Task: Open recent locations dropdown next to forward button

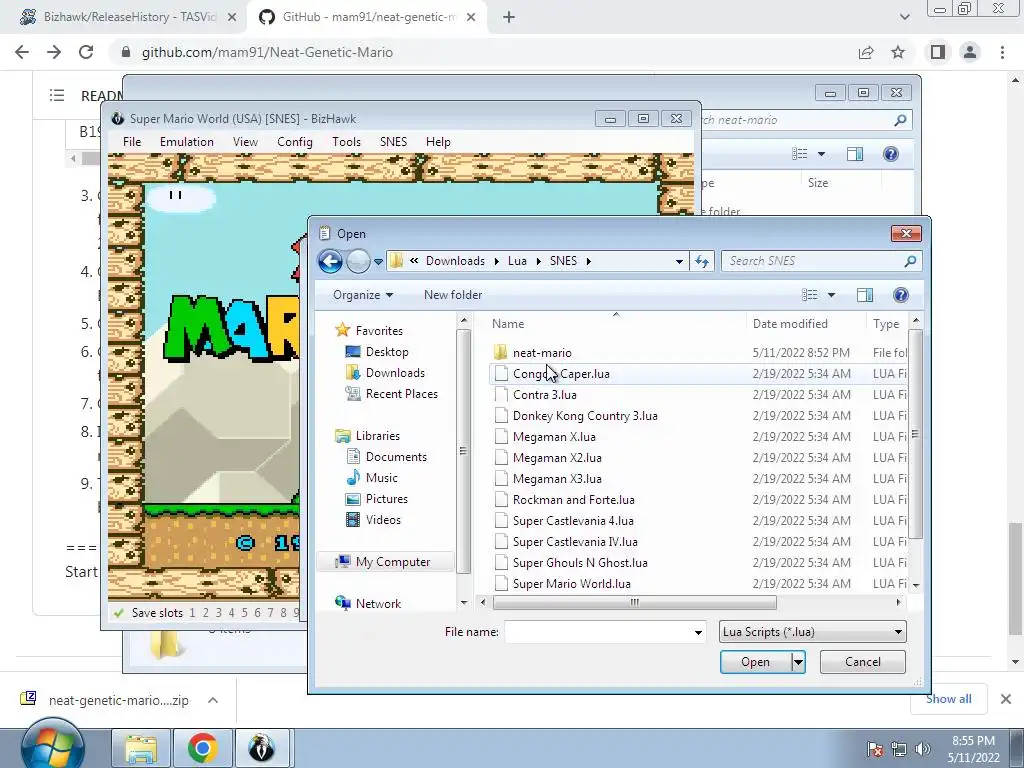Action: (x=378, y=262)
